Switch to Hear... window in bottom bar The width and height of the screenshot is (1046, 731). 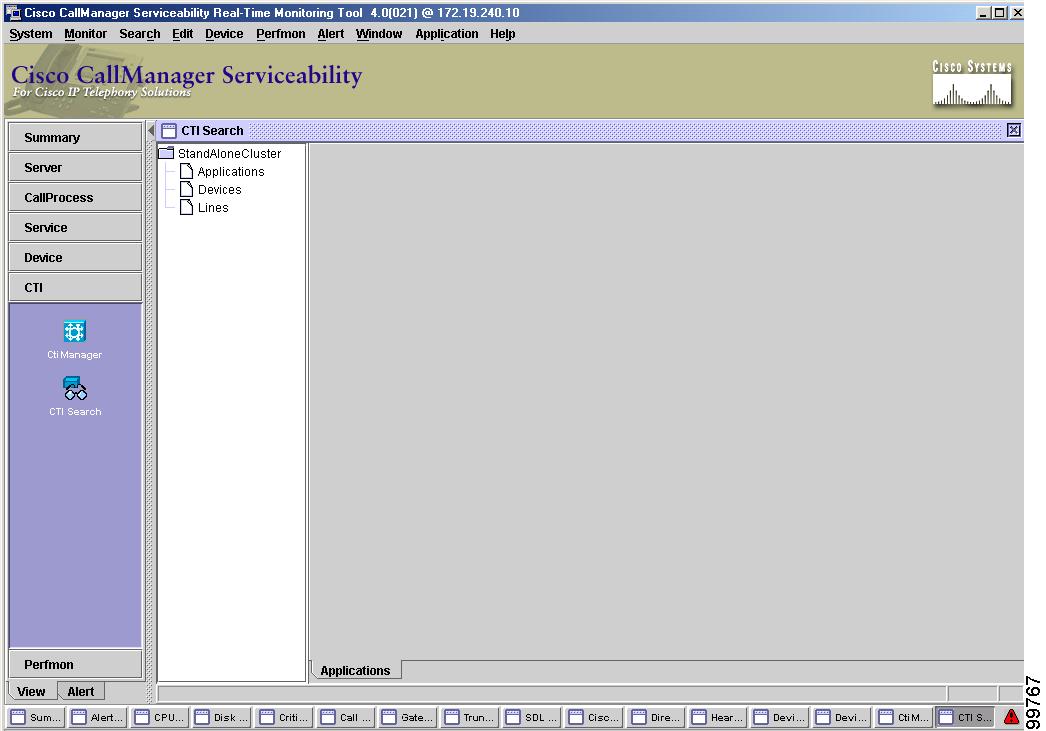point(718,718)
